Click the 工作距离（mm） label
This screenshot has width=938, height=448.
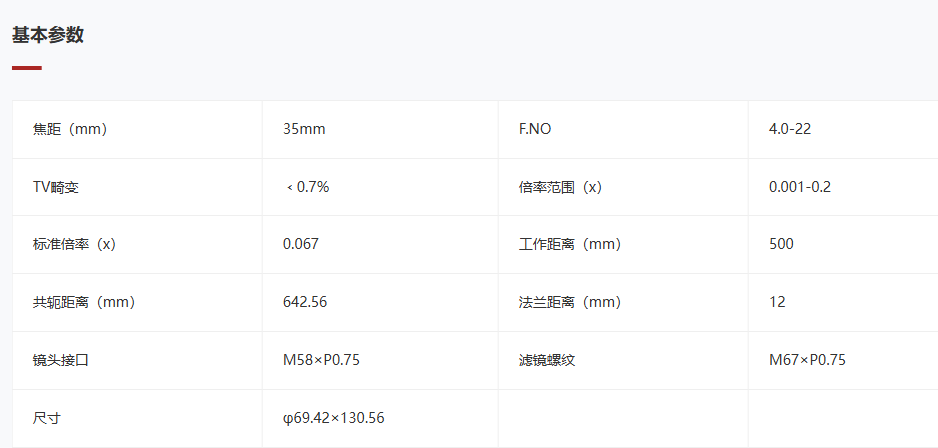click(x=570, y=244)
